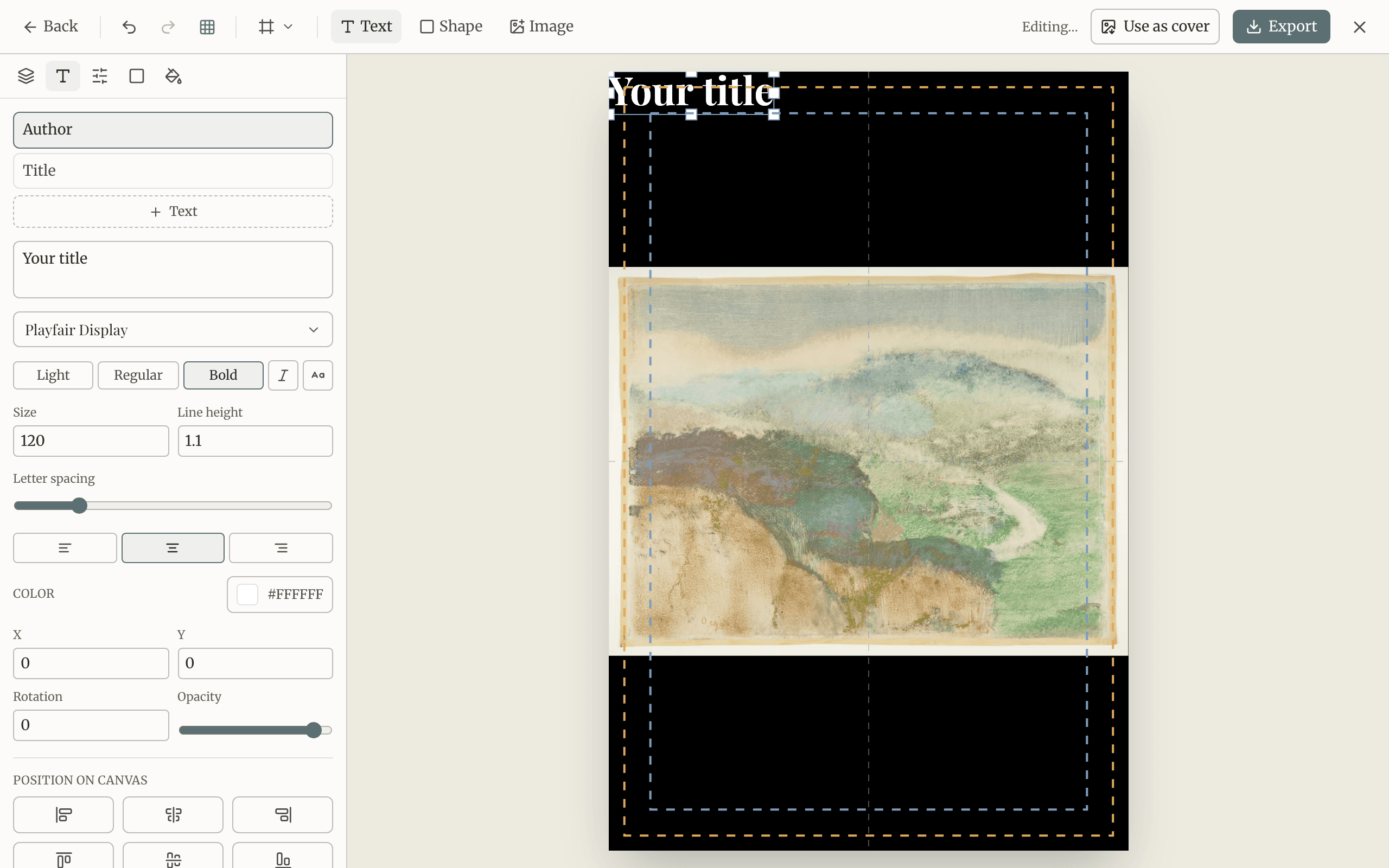Toggle the Aa letter case button
The image size is (1389, 868).
coord(318,375)
